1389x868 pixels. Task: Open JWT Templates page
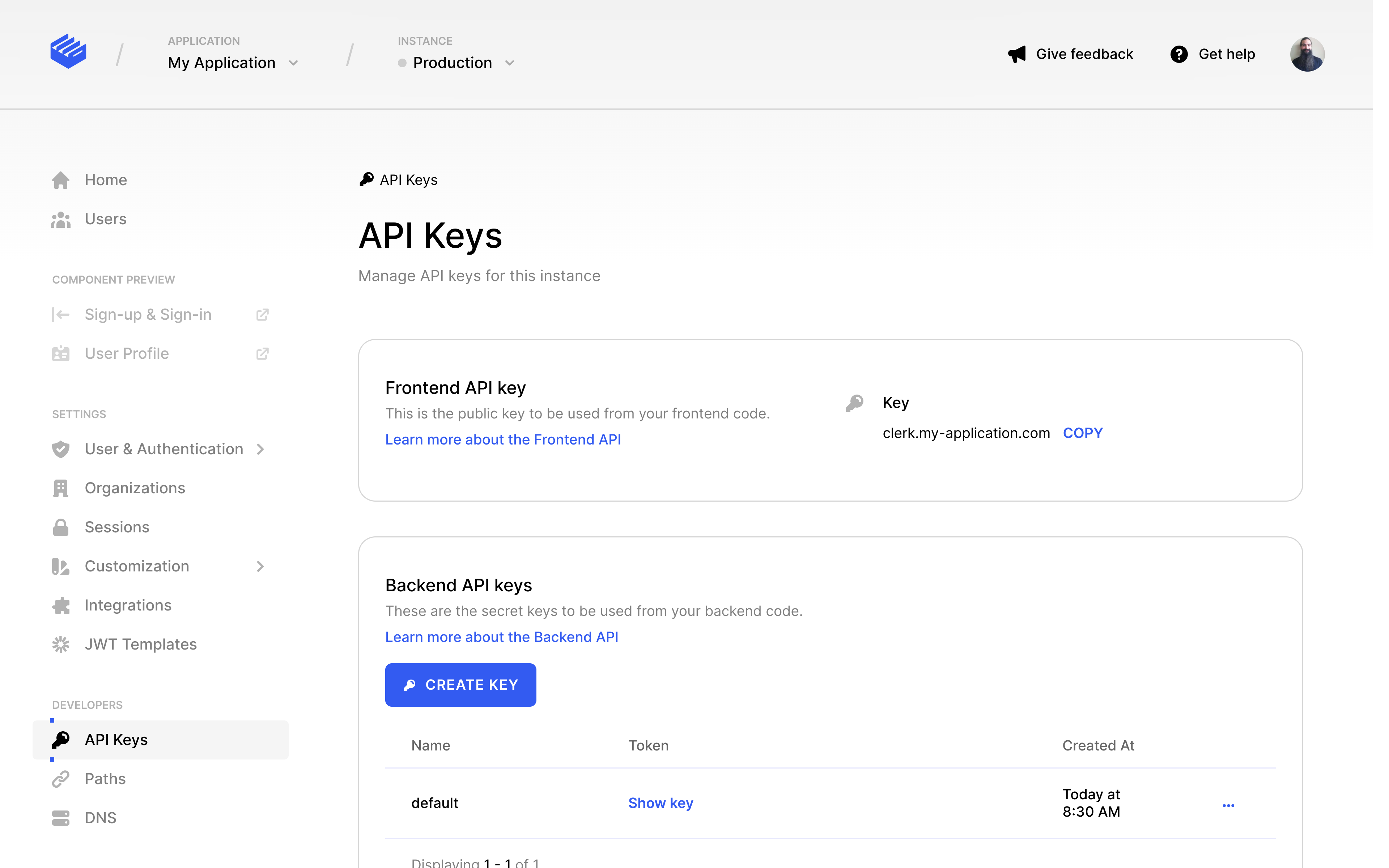pyautogui.click(x=141, y=644)
